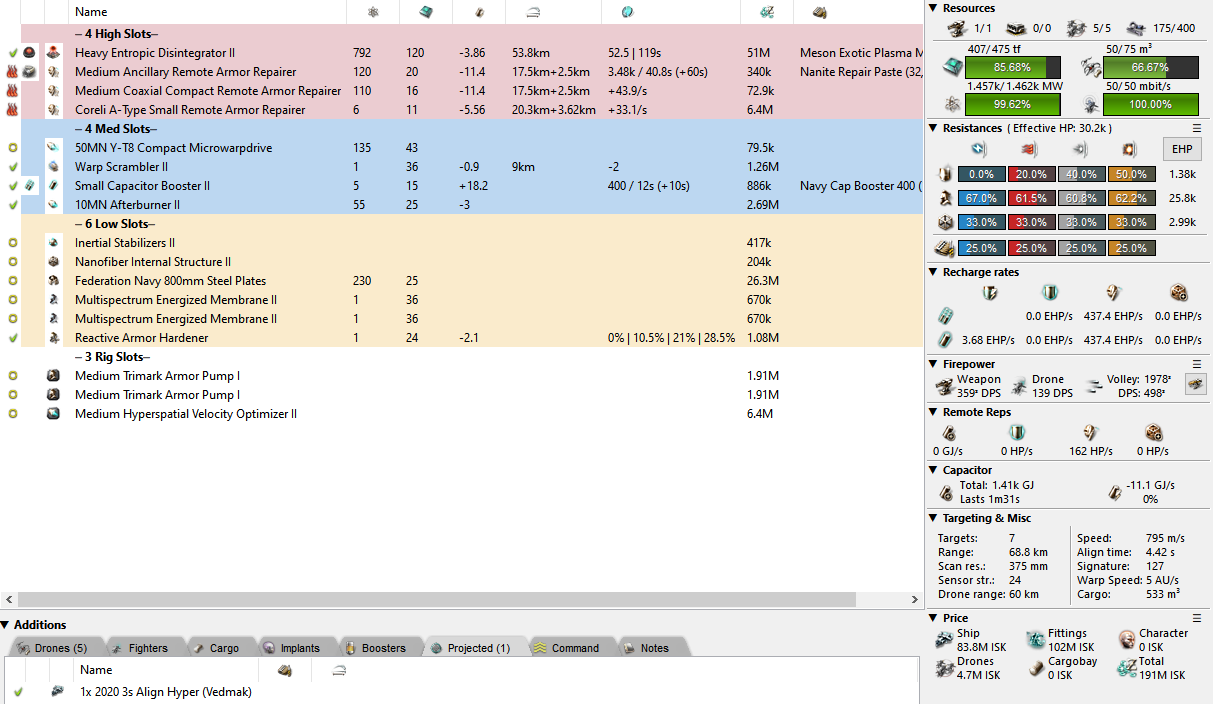1213x704 pixels.
Task: Click the Medium Hyperspatial Velocity Optimizer II icon
Action: tap(54, 414)
